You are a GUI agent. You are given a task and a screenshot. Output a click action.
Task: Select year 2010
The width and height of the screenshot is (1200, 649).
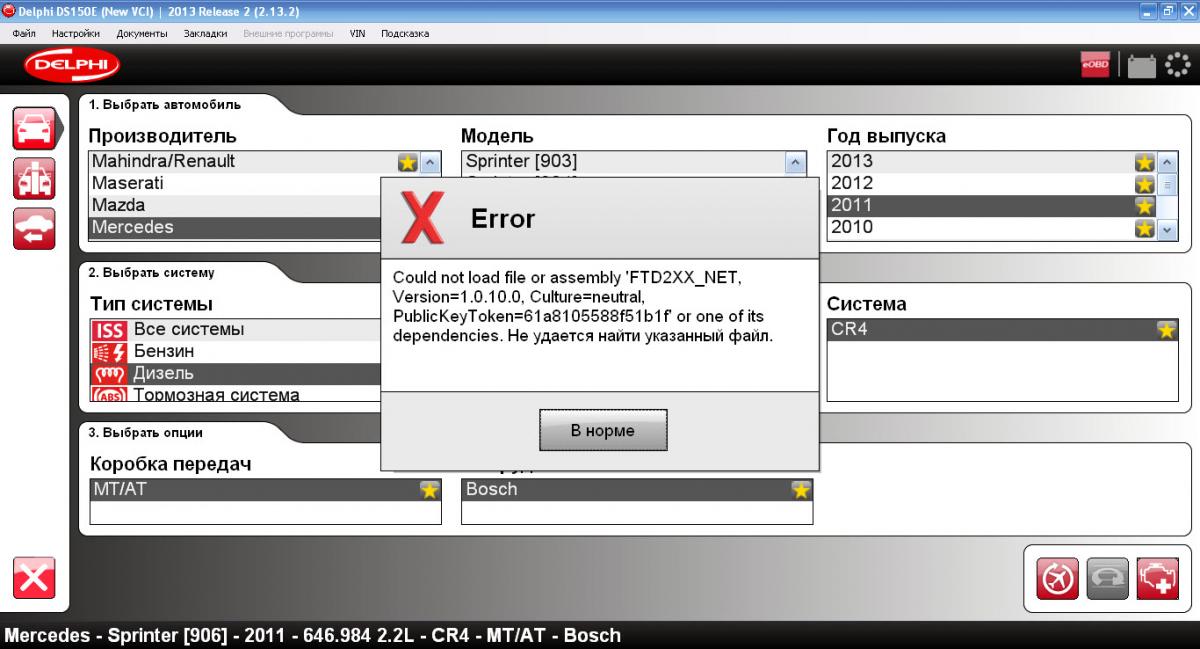point(992,227)
